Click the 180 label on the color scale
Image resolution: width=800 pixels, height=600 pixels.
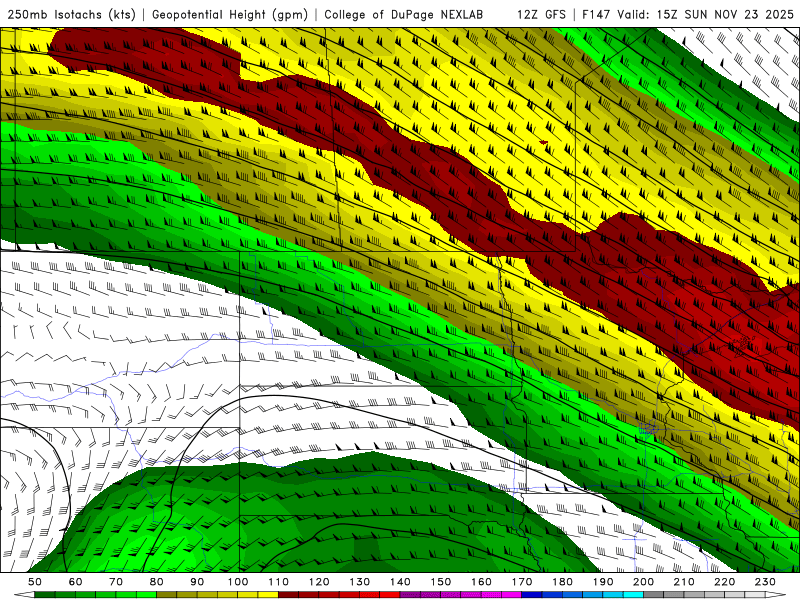pyautogui.click(x=562, y=582)
